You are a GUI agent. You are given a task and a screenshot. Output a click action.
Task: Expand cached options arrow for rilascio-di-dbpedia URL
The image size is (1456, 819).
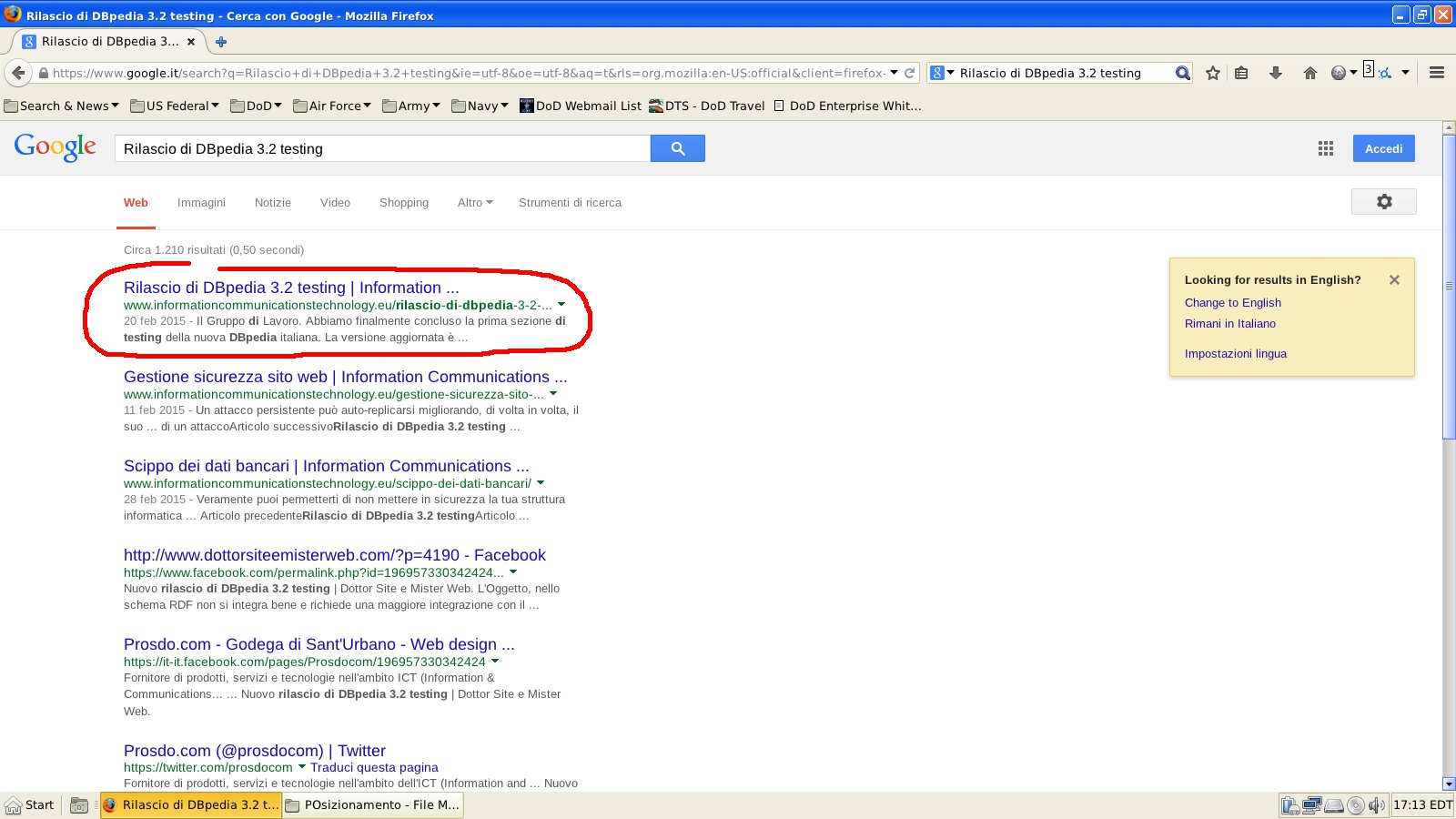point(561,305)
